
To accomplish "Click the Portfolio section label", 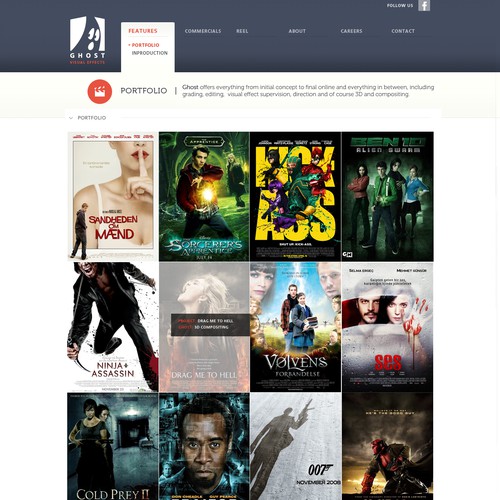I will point(92,118).
